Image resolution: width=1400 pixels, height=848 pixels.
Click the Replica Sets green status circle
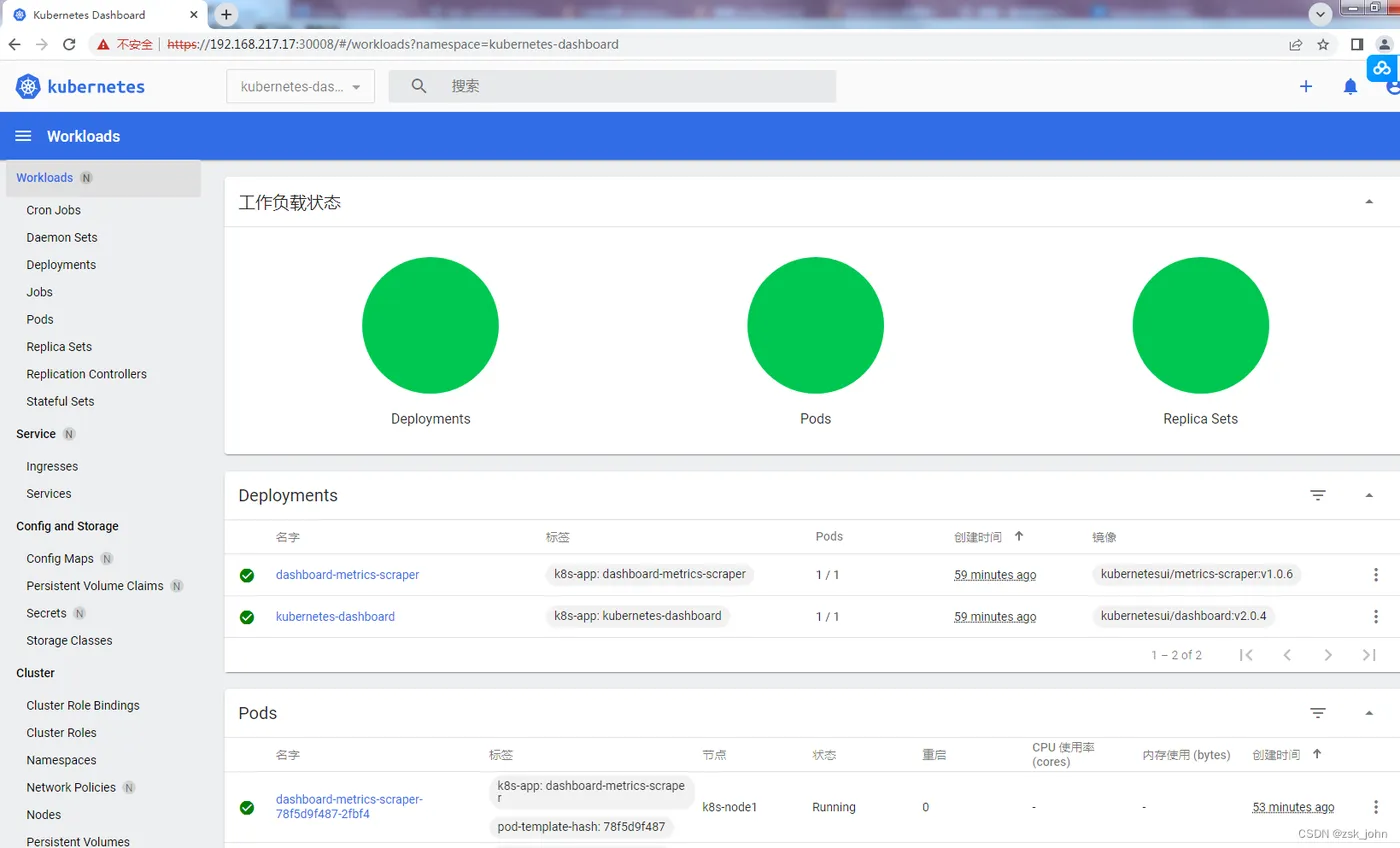1200,325
